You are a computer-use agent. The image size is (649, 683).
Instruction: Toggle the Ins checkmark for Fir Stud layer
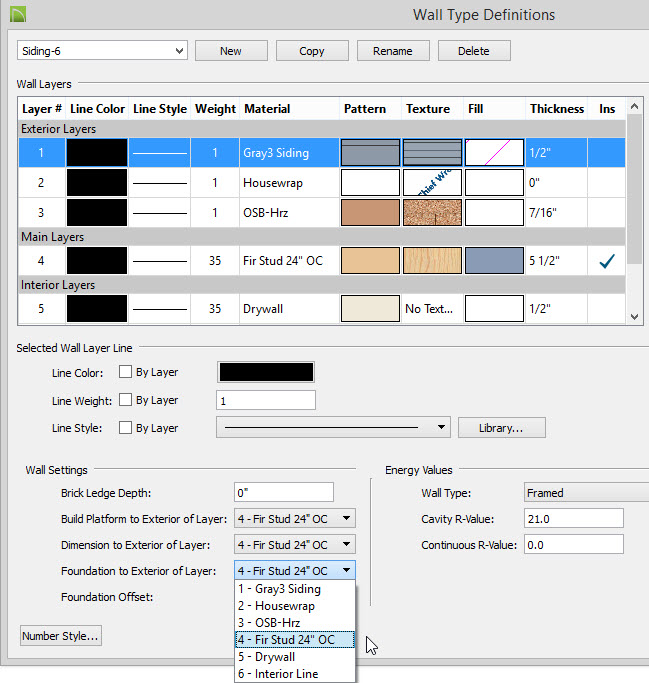coord(607,260)
